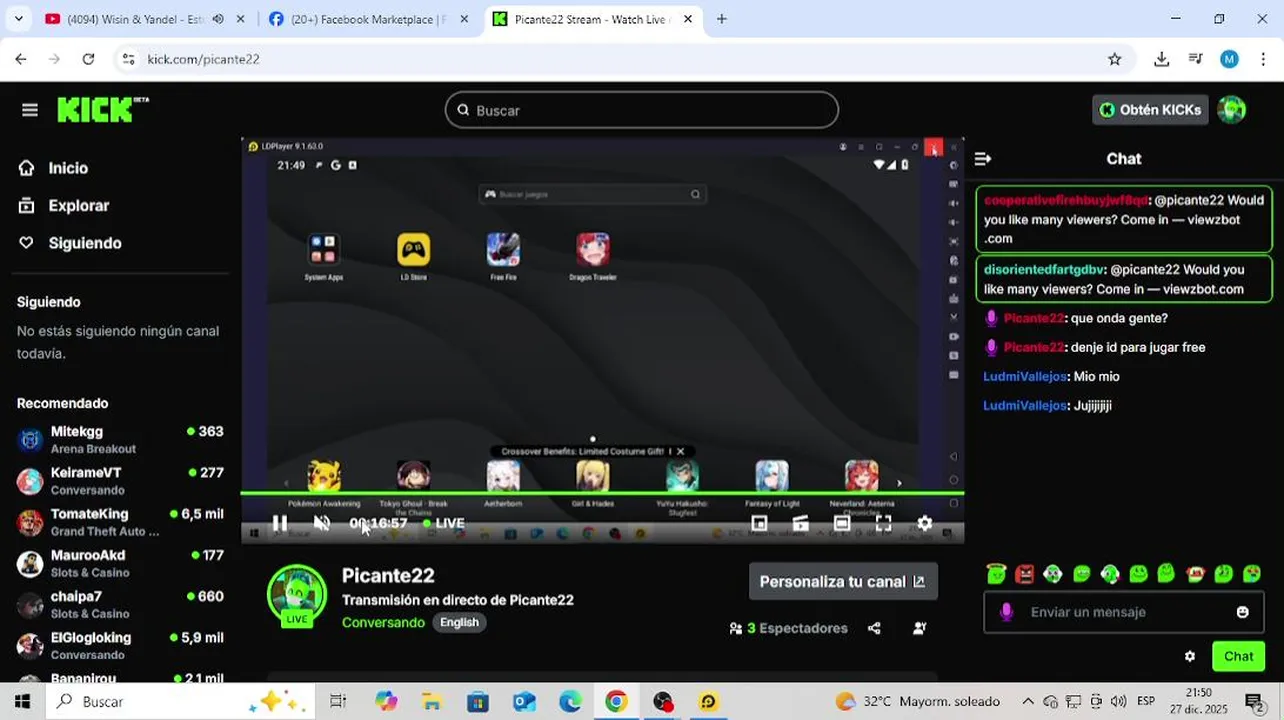Viewport: 1284px width, 720px height.
Task: Open the clip creation icon in the player
Action: tap(800, 523)
